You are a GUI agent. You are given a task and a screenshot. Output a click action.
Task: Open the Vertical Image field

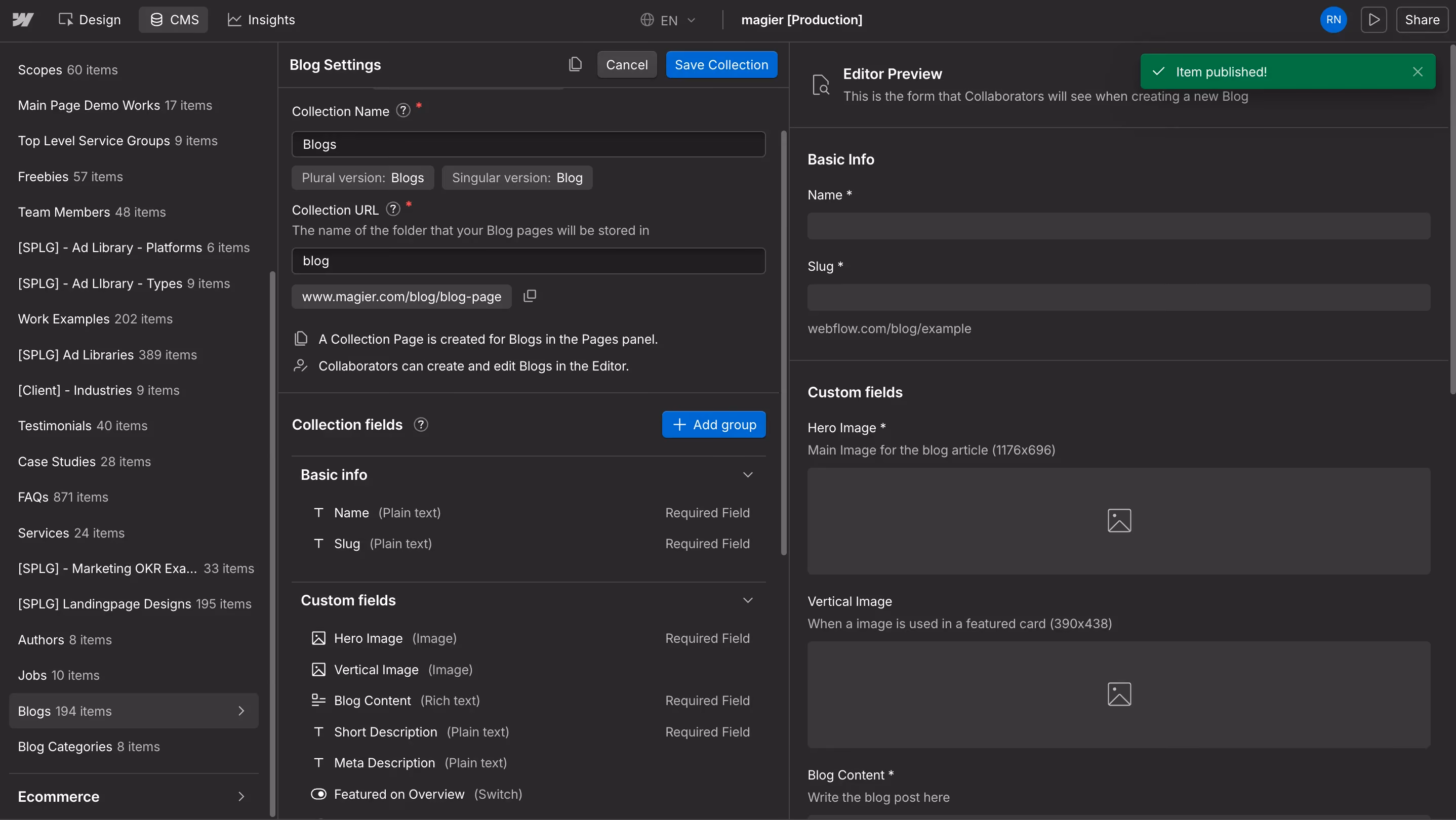529,670
